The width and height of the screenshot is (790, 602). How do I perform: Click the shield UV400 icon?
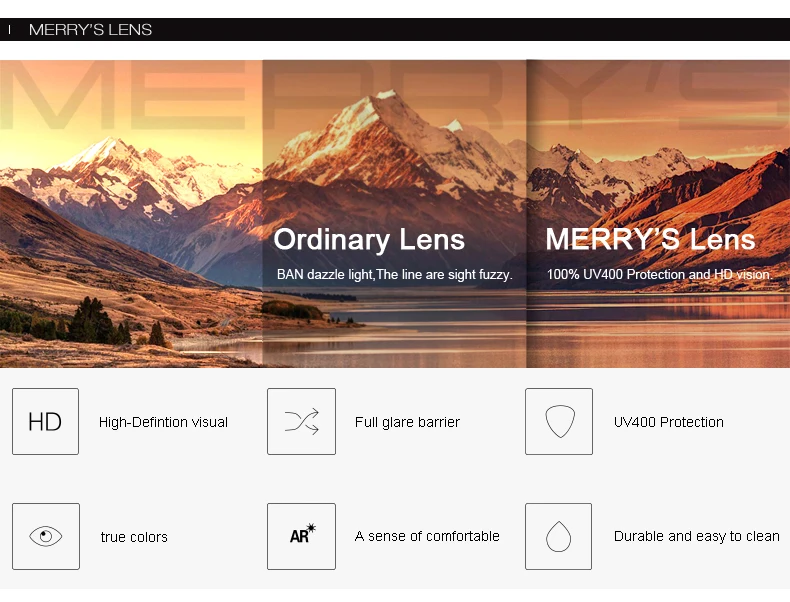click(559, 421)
